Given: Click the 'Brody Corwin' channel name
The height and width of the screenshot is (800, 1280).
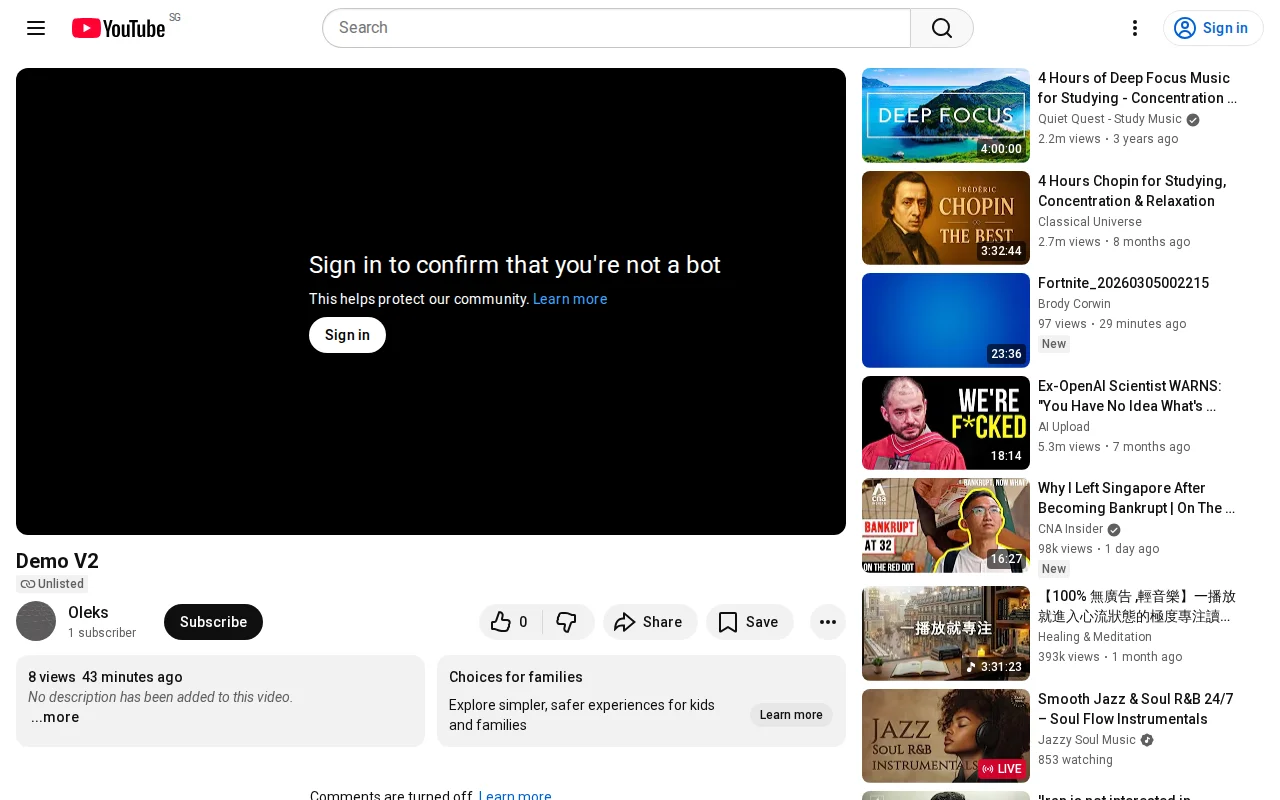Looking at the screenshot, I should click(x=1074, y=304).
